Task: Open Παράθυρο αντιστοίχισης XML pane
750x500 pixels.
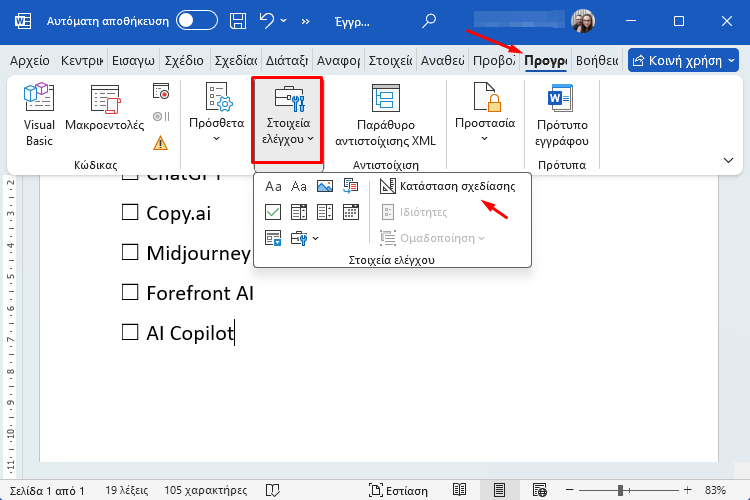Action: coord(386,115)
